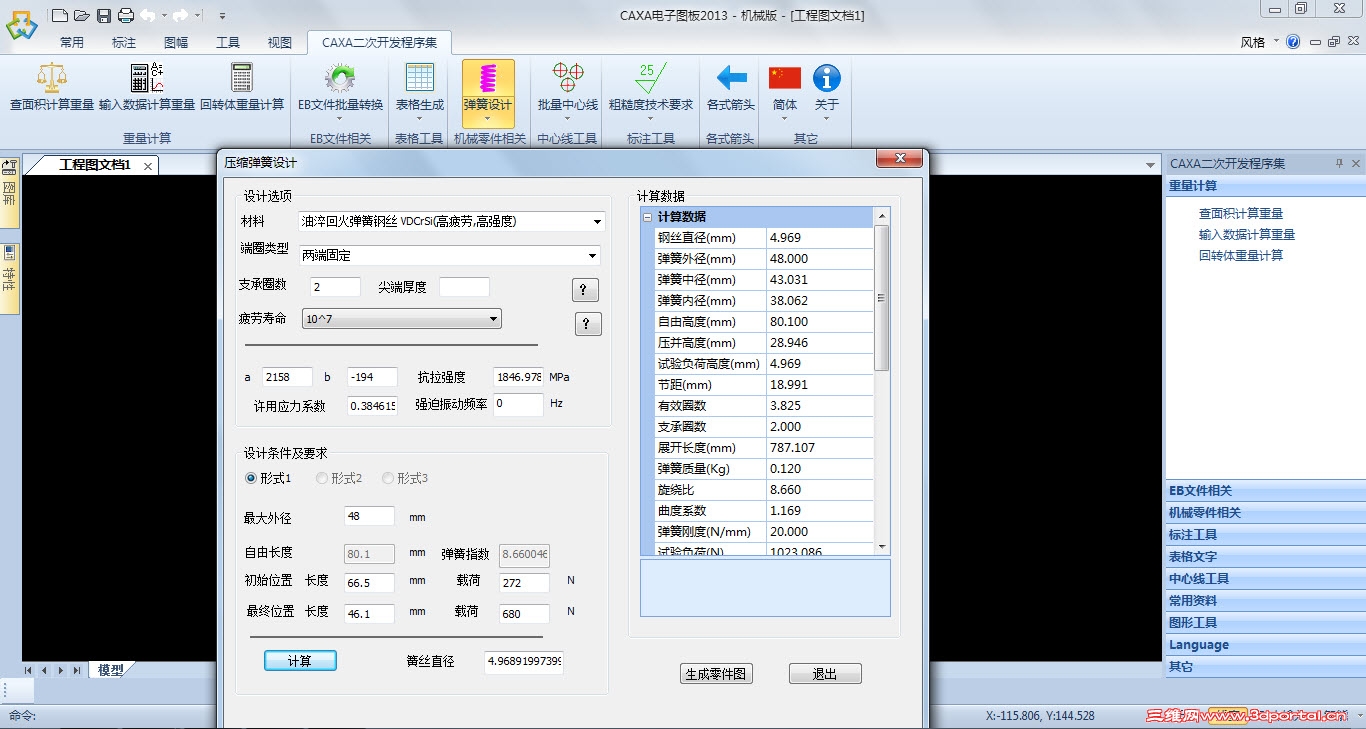Collapse the 计算数据 tree header
The image size is (1366, 729).
pyautogui.click(x=647, y=217)
